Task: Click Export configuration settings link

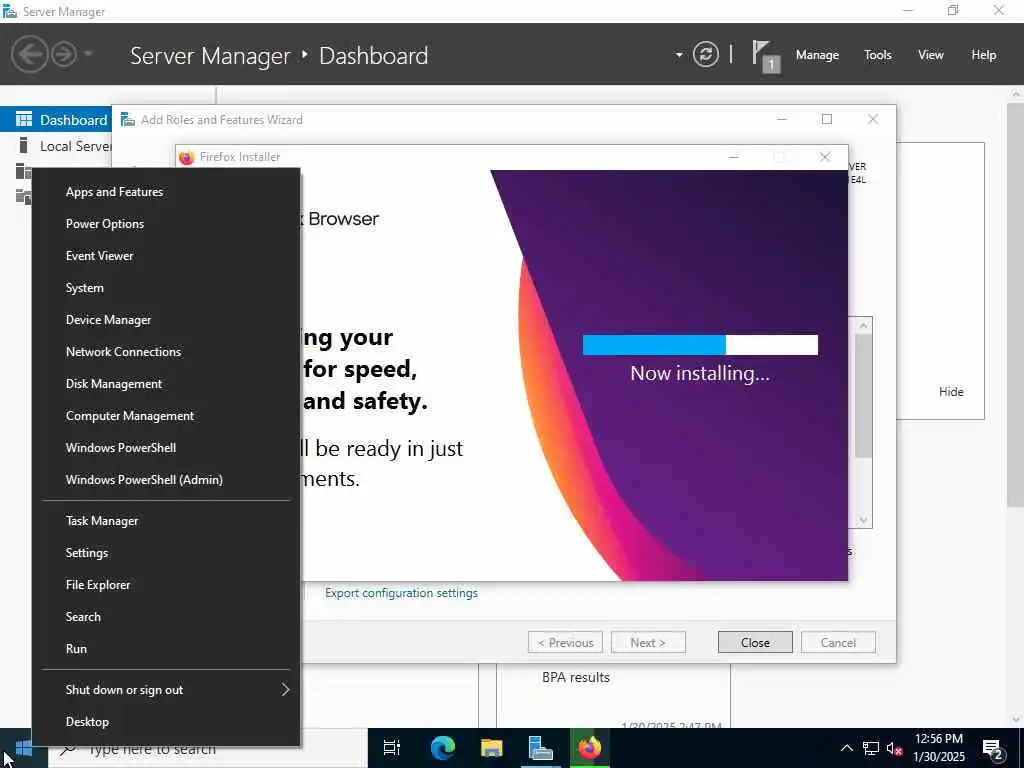Action: 401,593
